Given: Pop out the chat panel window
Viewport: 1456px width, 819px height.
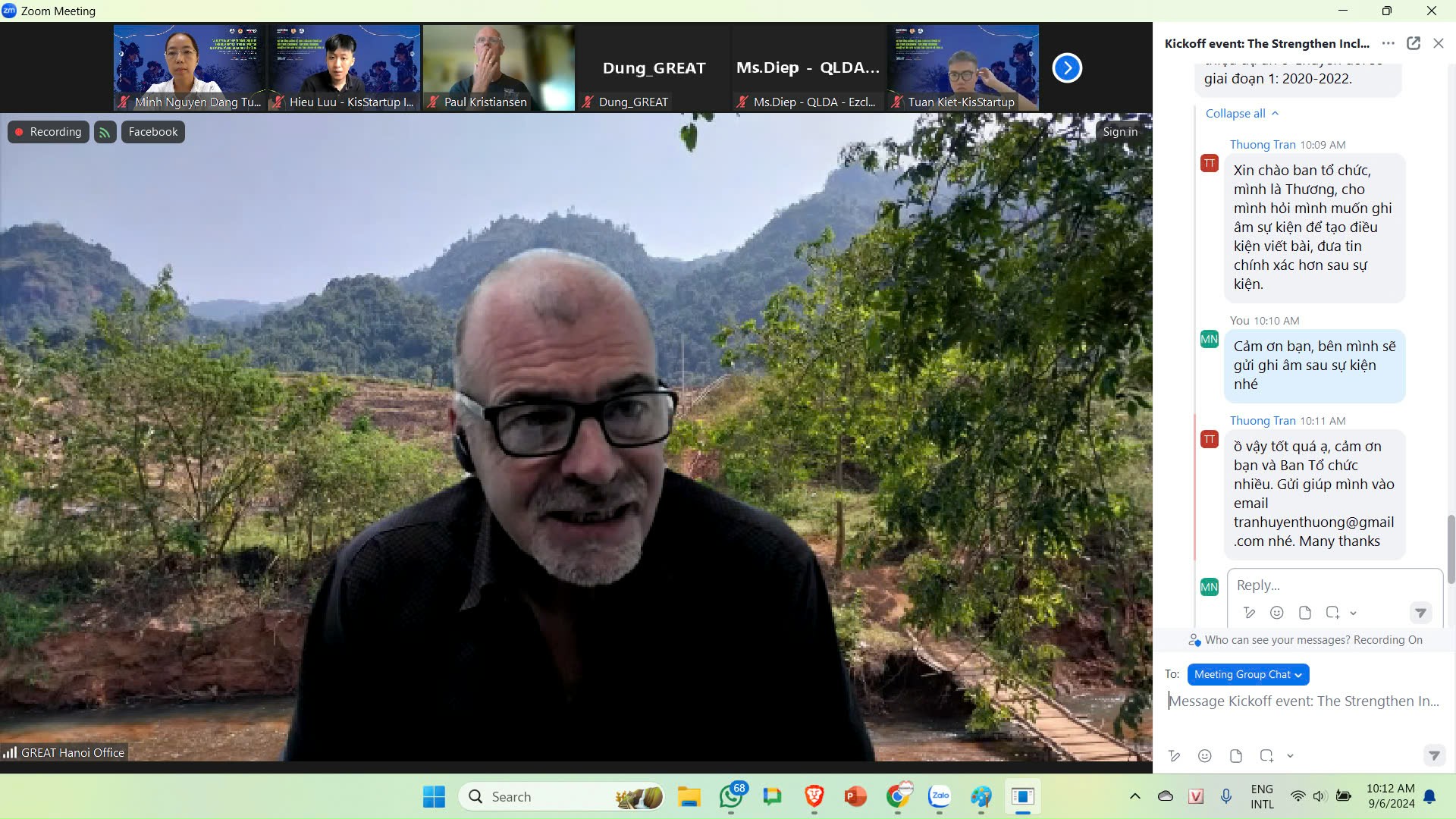Looking at the screenshot, I should 1414,43.
